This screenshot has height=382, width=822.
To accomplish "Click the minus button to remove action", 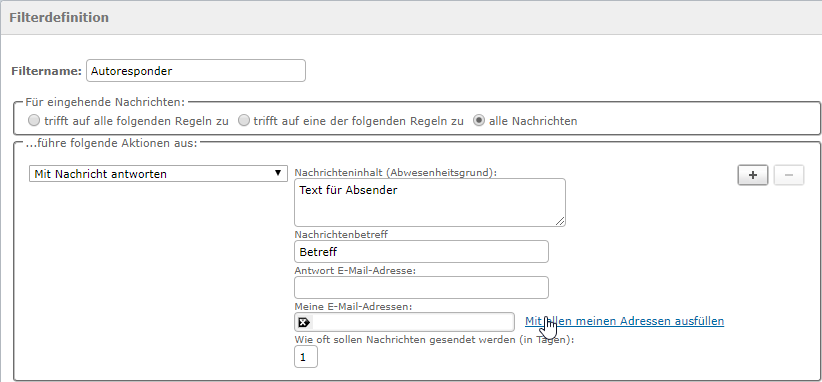I will (788, 176).
